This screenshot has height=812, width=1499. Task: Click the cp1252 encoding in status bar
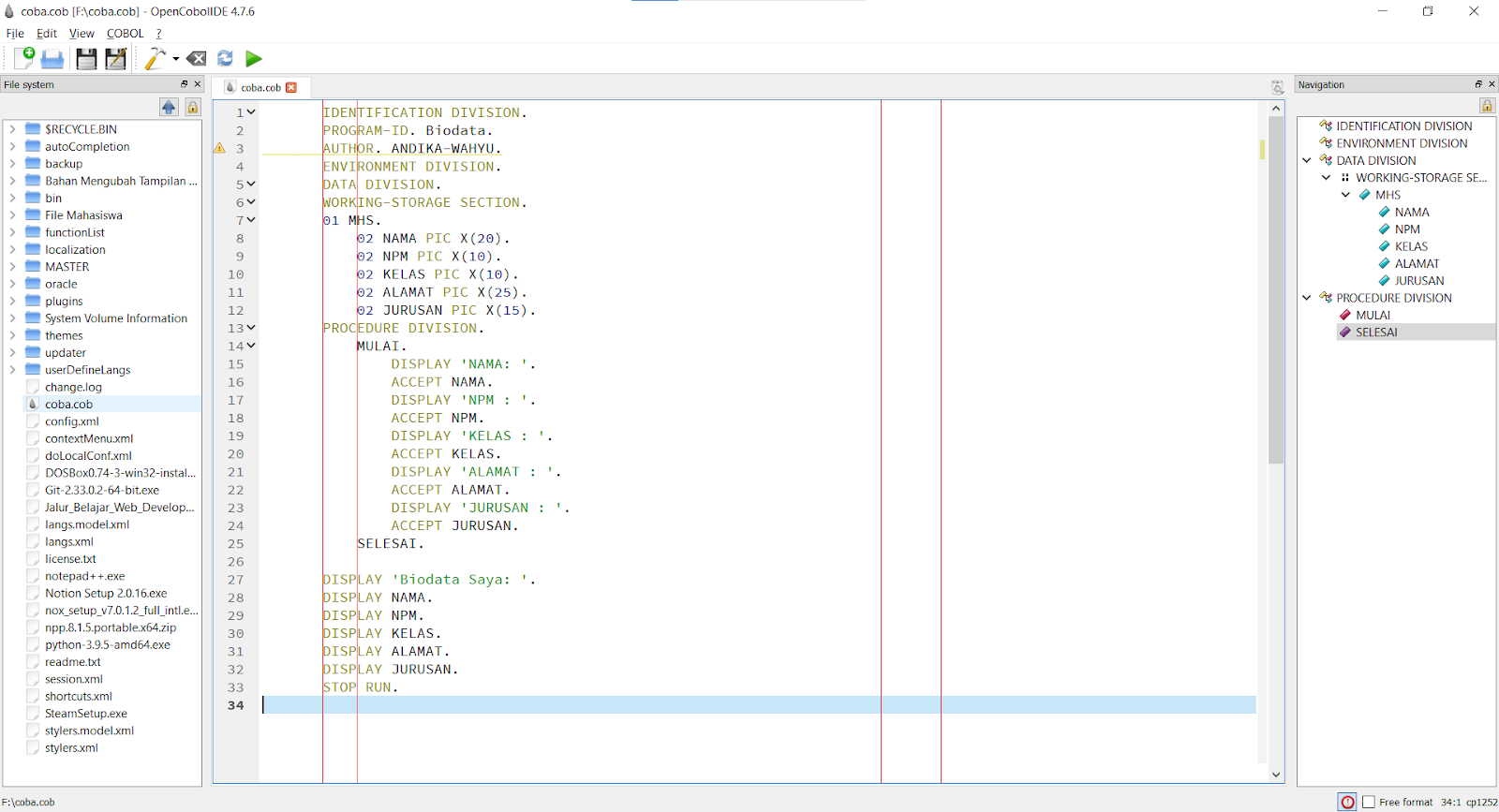(1481, 802)
